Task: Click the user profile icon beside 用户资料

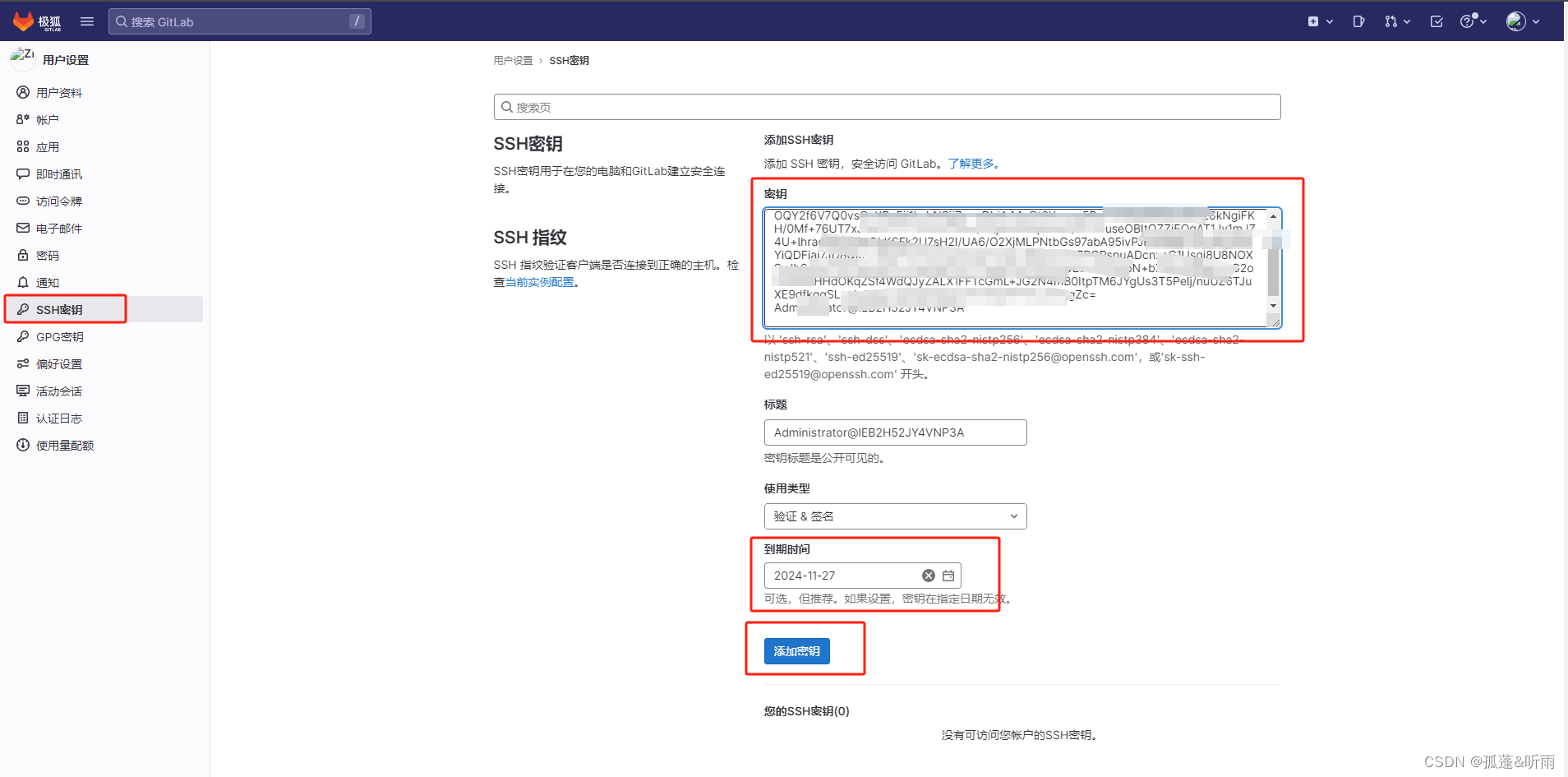Action: 23,92
